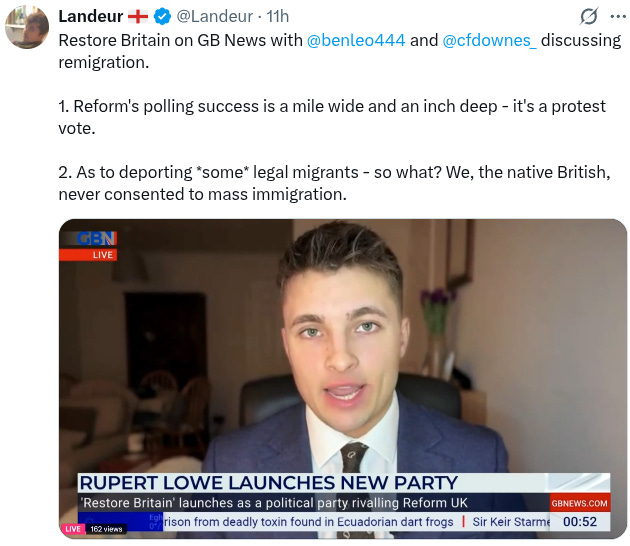Image resolution: width=630 pixels, height=546 pixels.
Task: Click the GBN logo in the video
Action: [96, 239]
